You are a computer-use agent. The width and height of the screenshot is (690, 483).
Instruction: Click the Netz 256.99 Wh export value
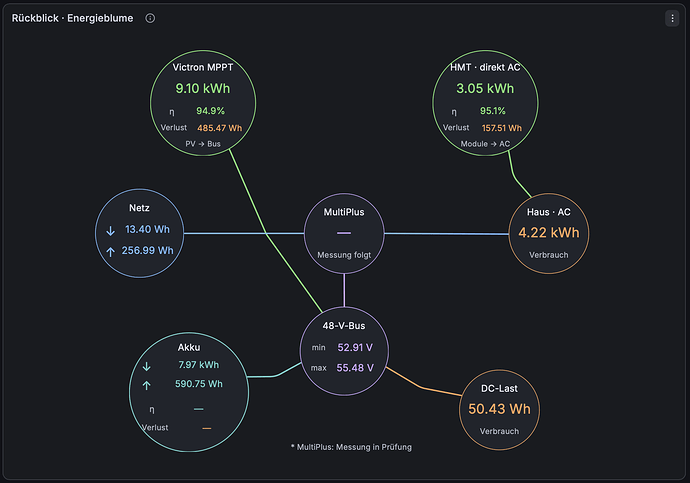click(147, 250)
